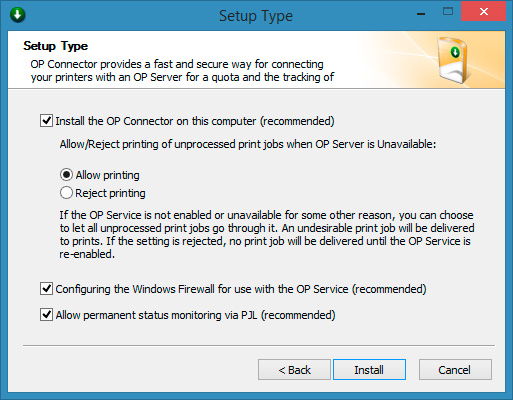Viewport: 513px width, 400px height.
Task: Click the Install the OP Connector label text
Action: 195,121
